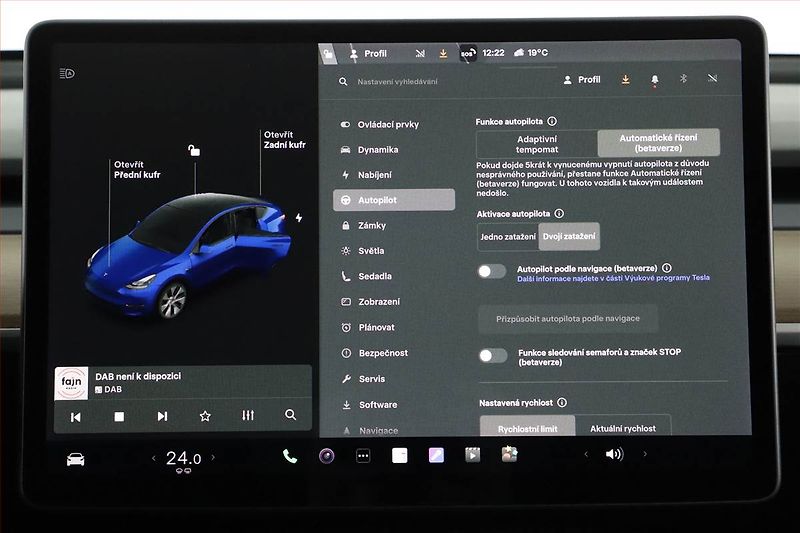Click the notification bell icon
The image size is (800, 533).
(x=655, y=80)
